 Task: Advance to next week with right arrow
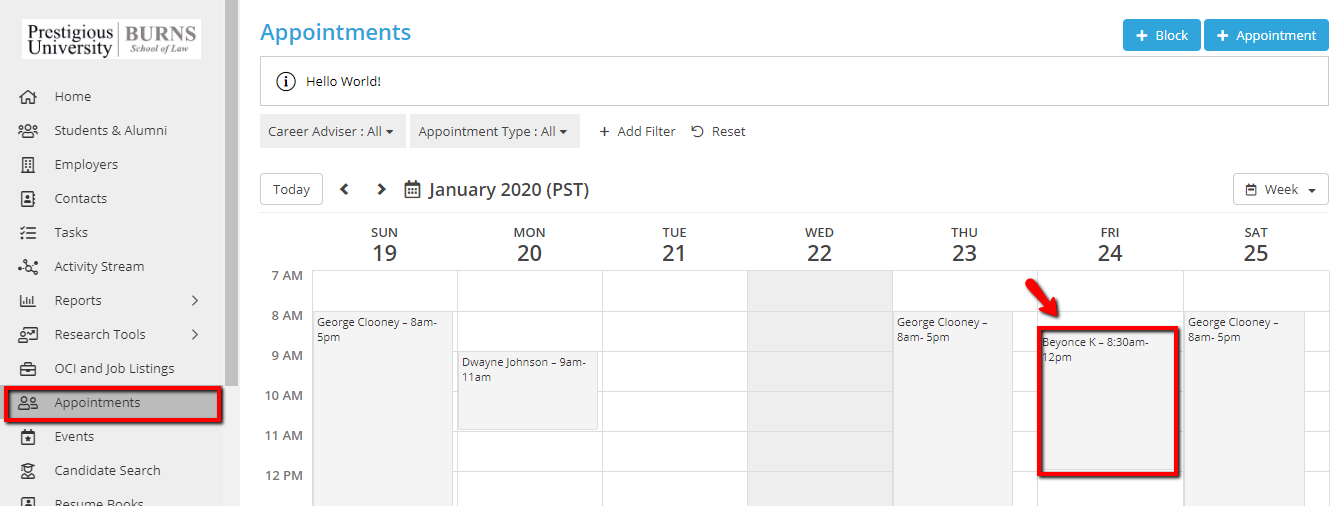381,189
